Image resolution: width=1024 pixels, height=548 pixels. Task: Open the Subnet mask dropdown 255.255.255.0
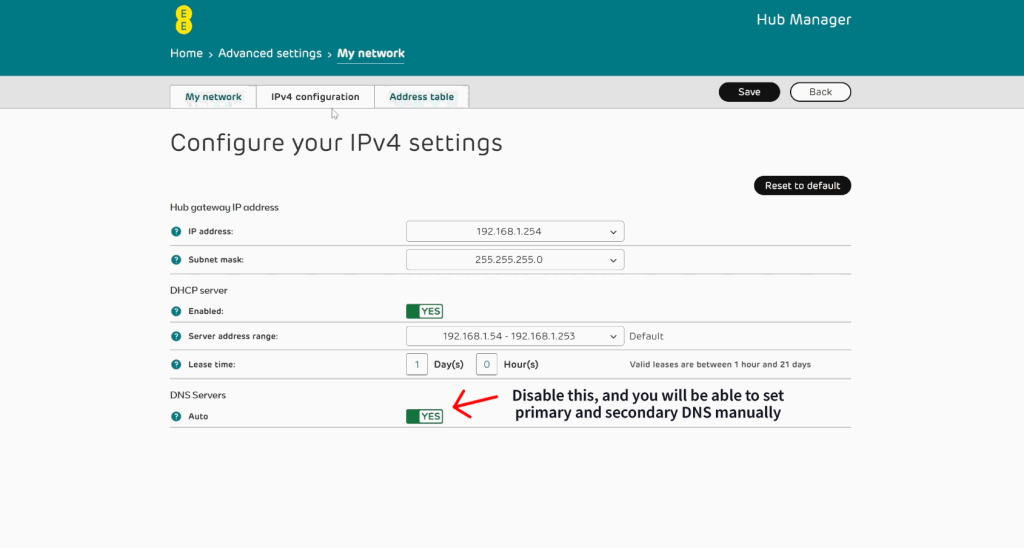pyautogui.click(x=515, y=259)
